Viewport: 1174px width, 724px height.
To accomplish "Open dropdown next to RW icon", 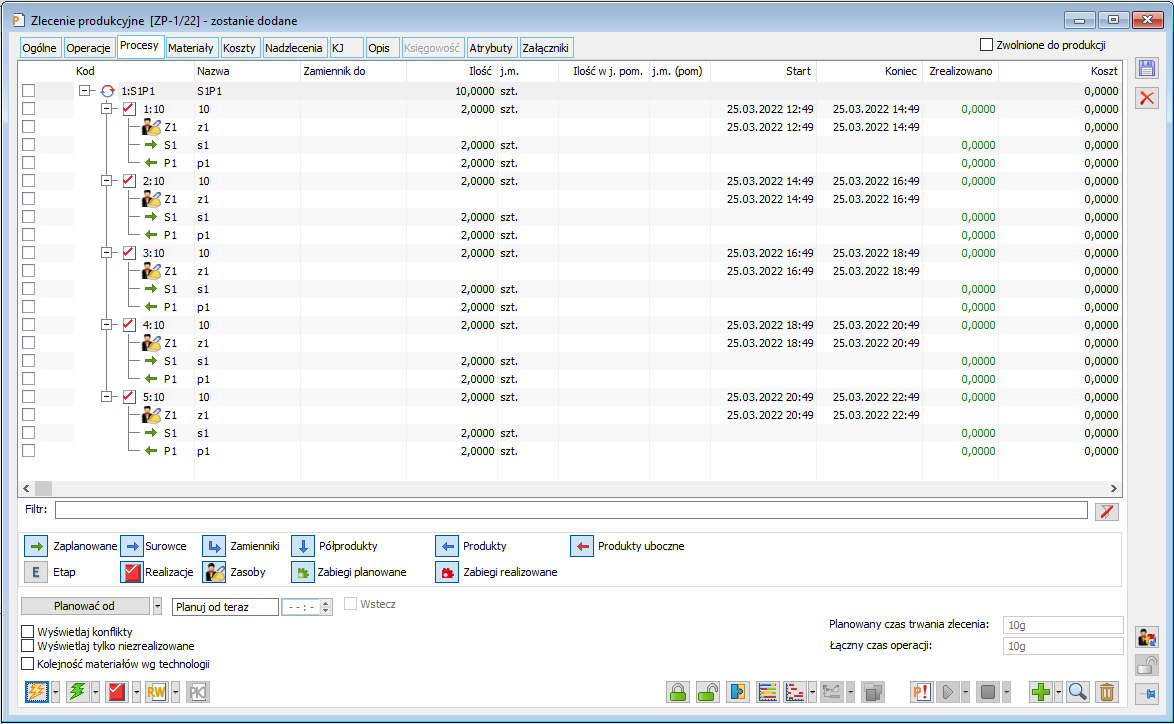I will click(x=175, y=692).
